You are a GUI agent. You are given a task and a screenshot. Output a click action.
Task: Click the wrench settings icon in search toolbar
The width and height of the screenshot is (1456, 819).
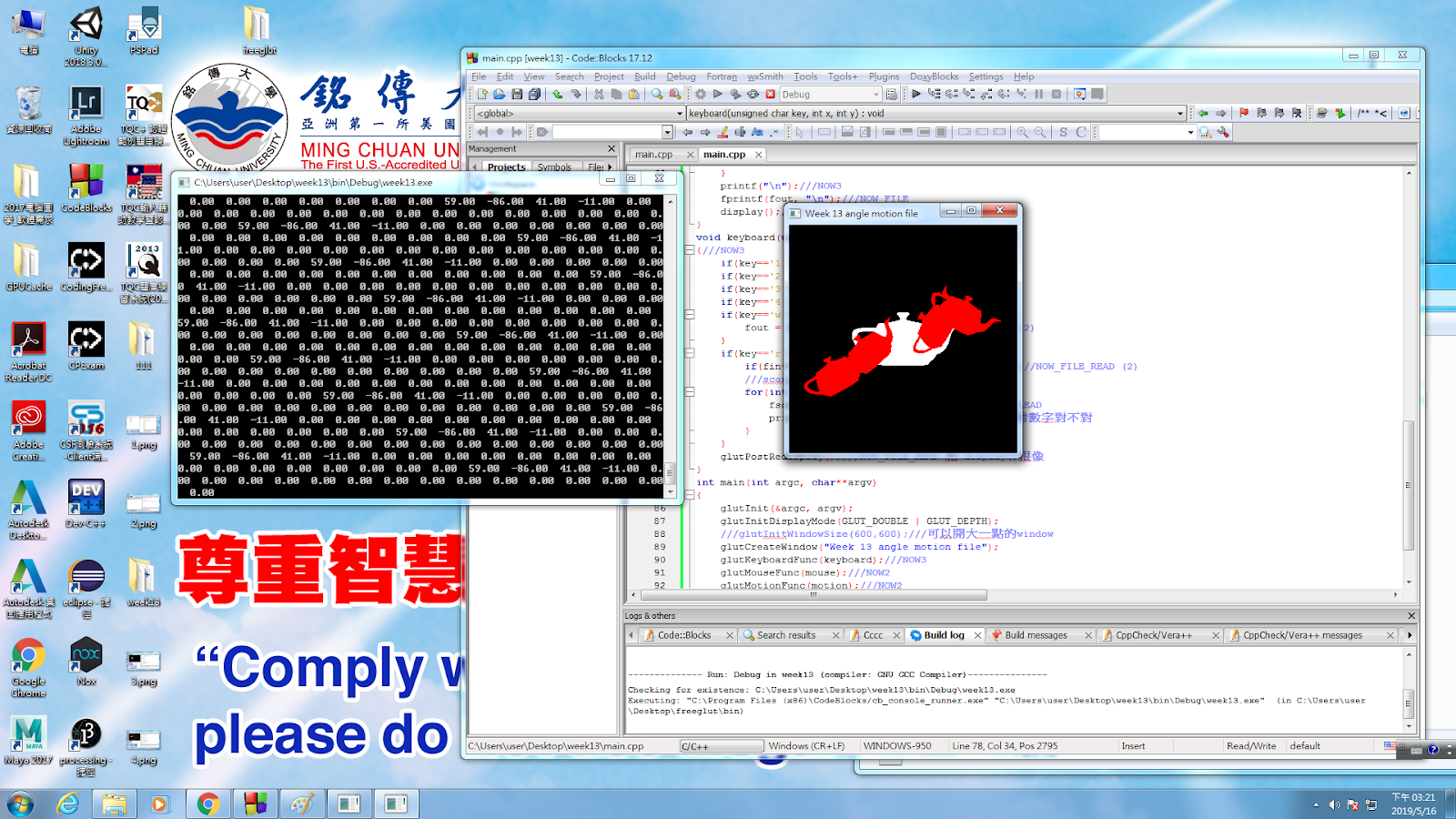[x=1223, y=132]
